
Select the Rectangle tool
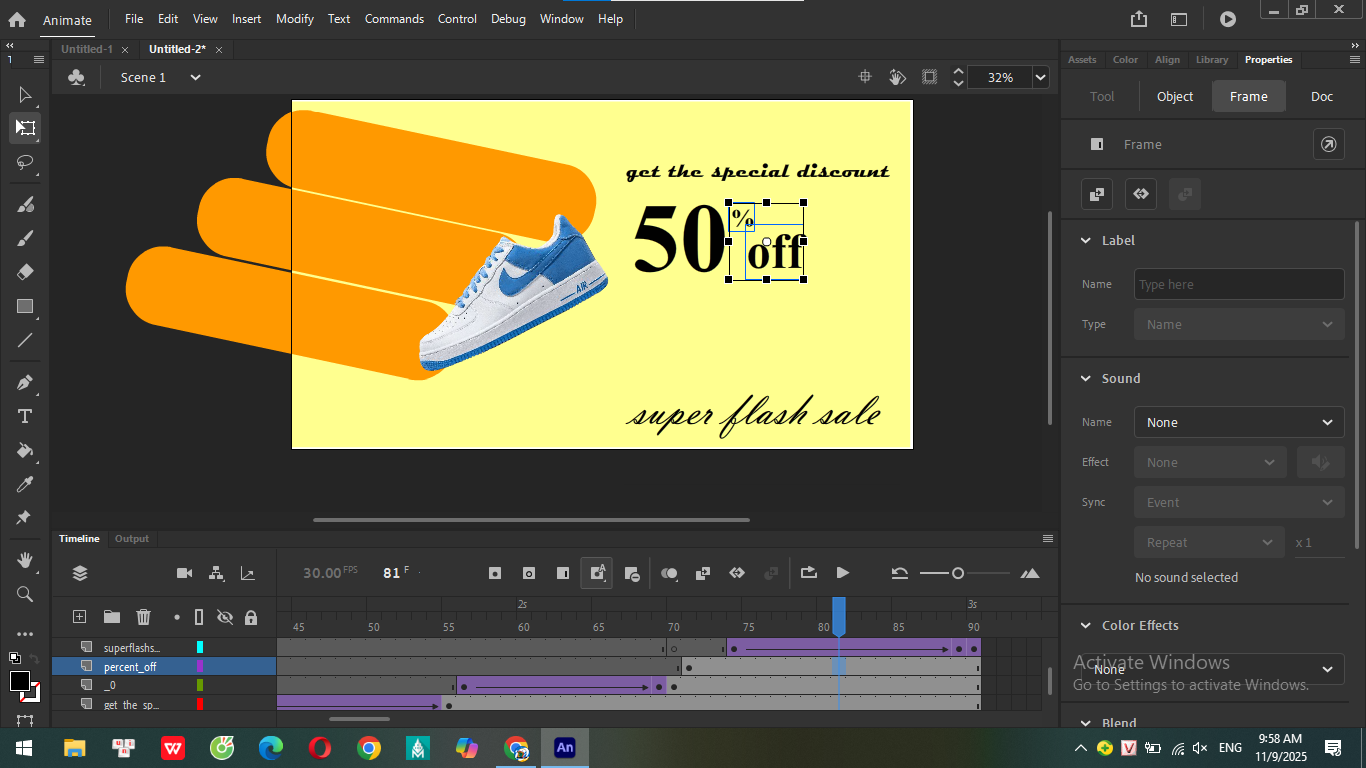coord(25,307)
